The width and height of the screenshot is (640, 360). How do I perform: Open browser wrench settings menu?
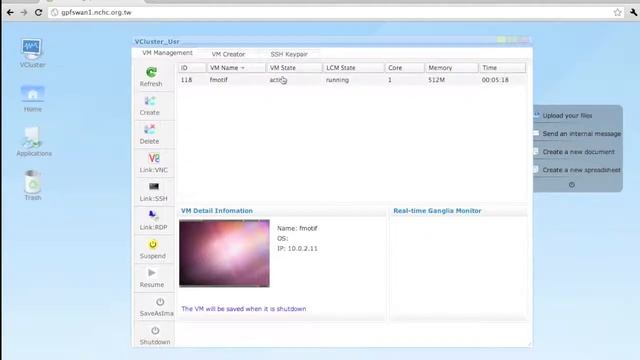(633, 12)
